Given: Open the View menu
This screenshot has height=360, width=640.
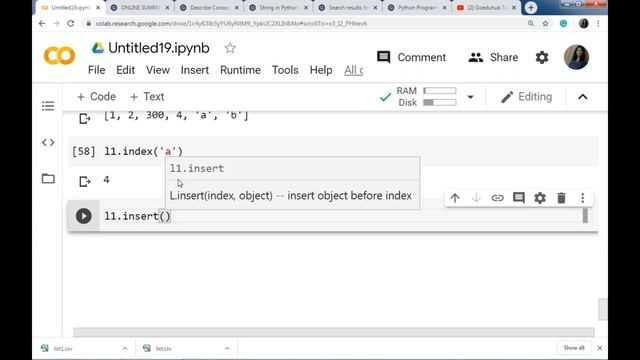Looking at the screenshot, I should [158, 70].
